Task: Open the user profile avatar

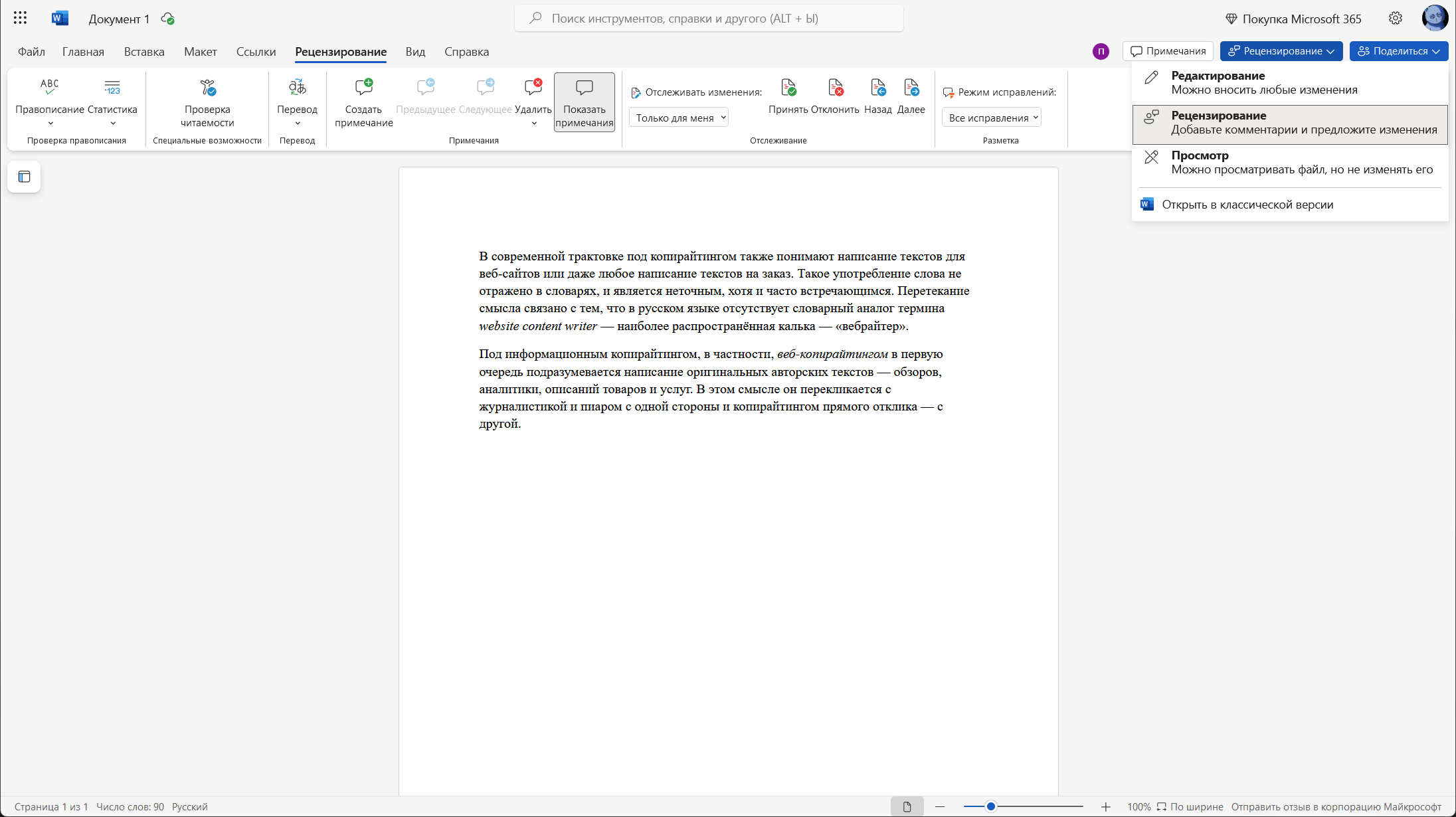Action: (1435, 18)
